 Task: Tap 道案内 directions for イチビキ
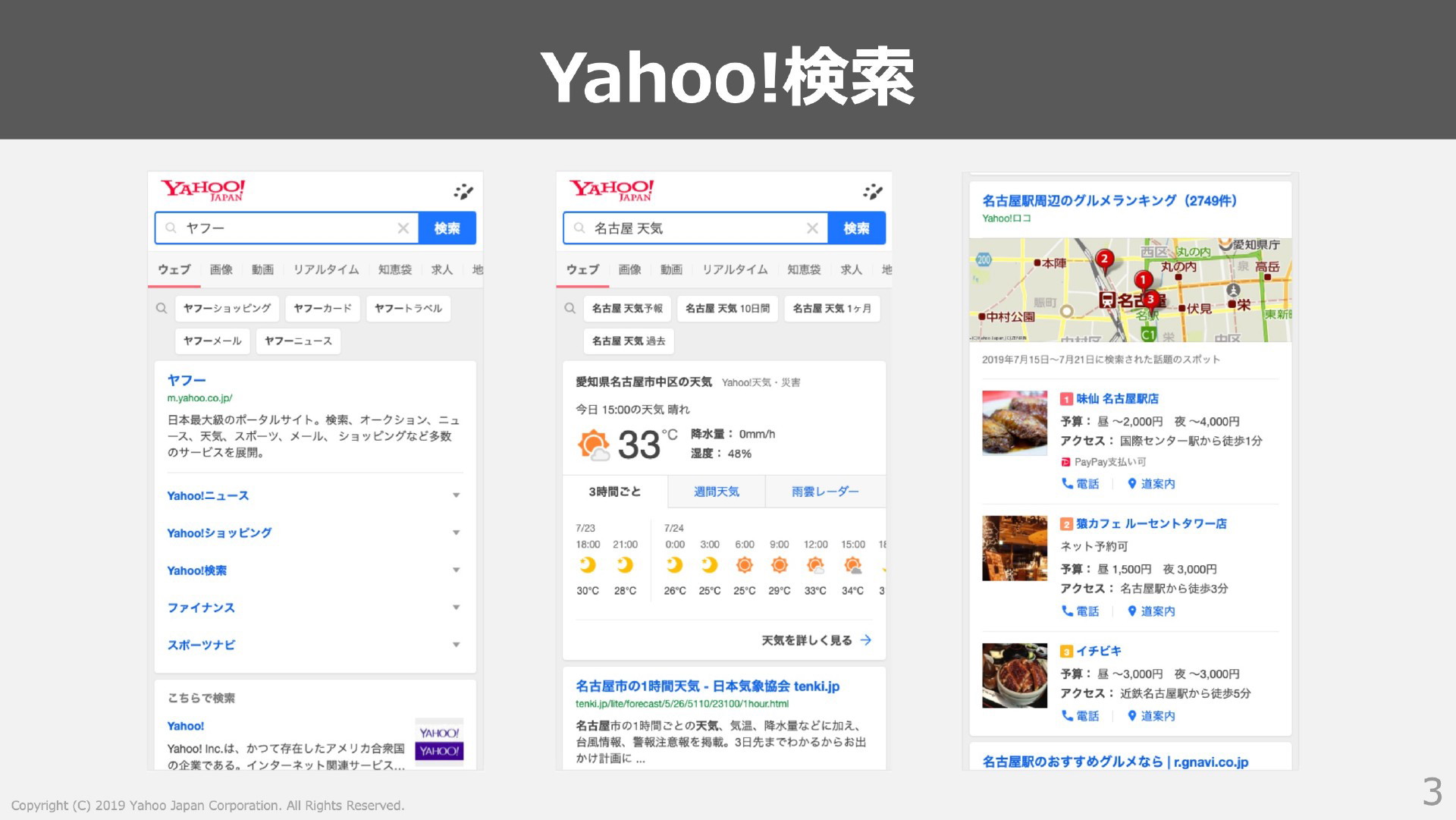click(1151, 715)
